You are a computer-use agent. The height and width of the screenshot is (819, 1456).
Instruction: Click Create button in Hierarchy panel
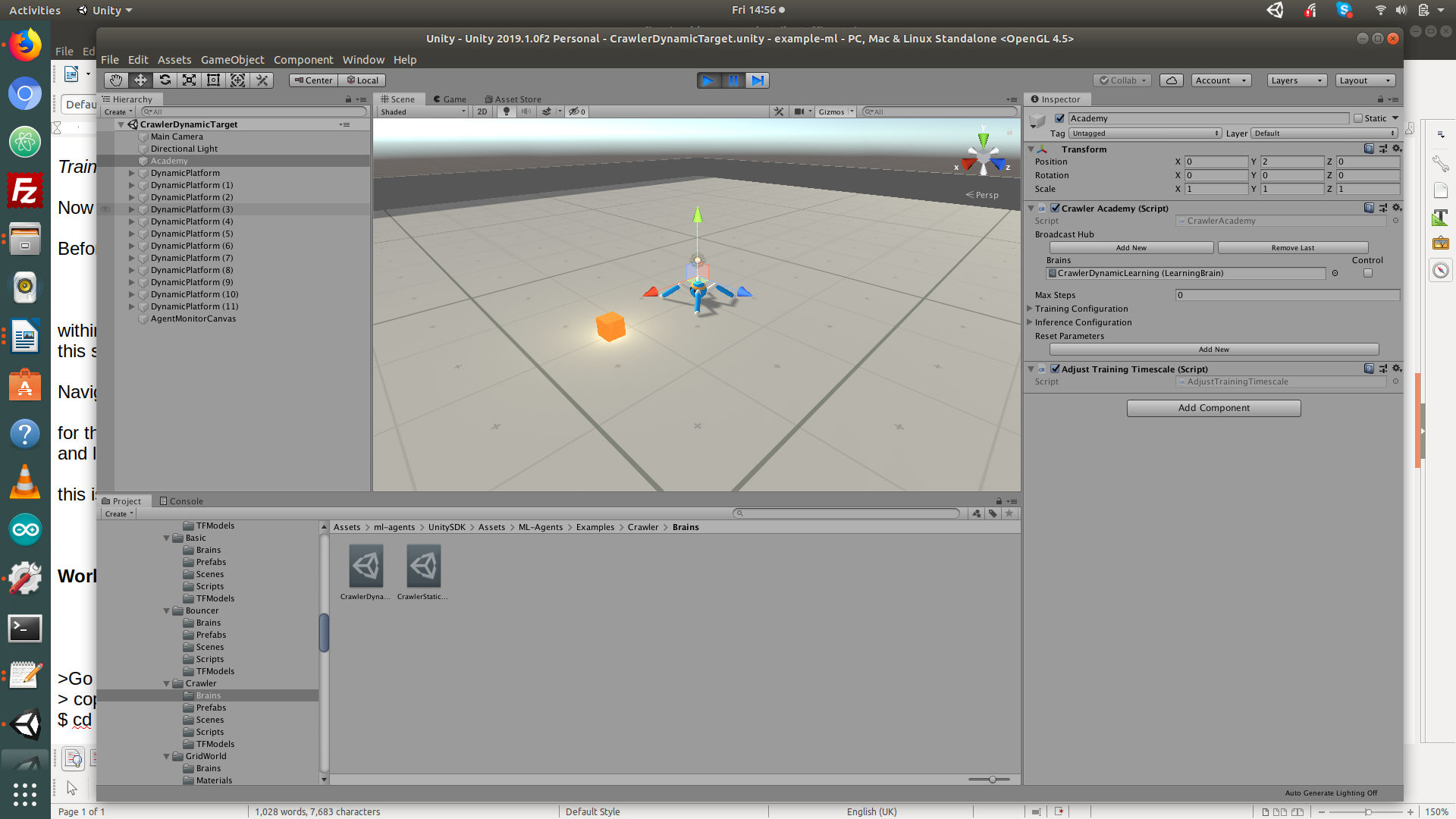118,111
